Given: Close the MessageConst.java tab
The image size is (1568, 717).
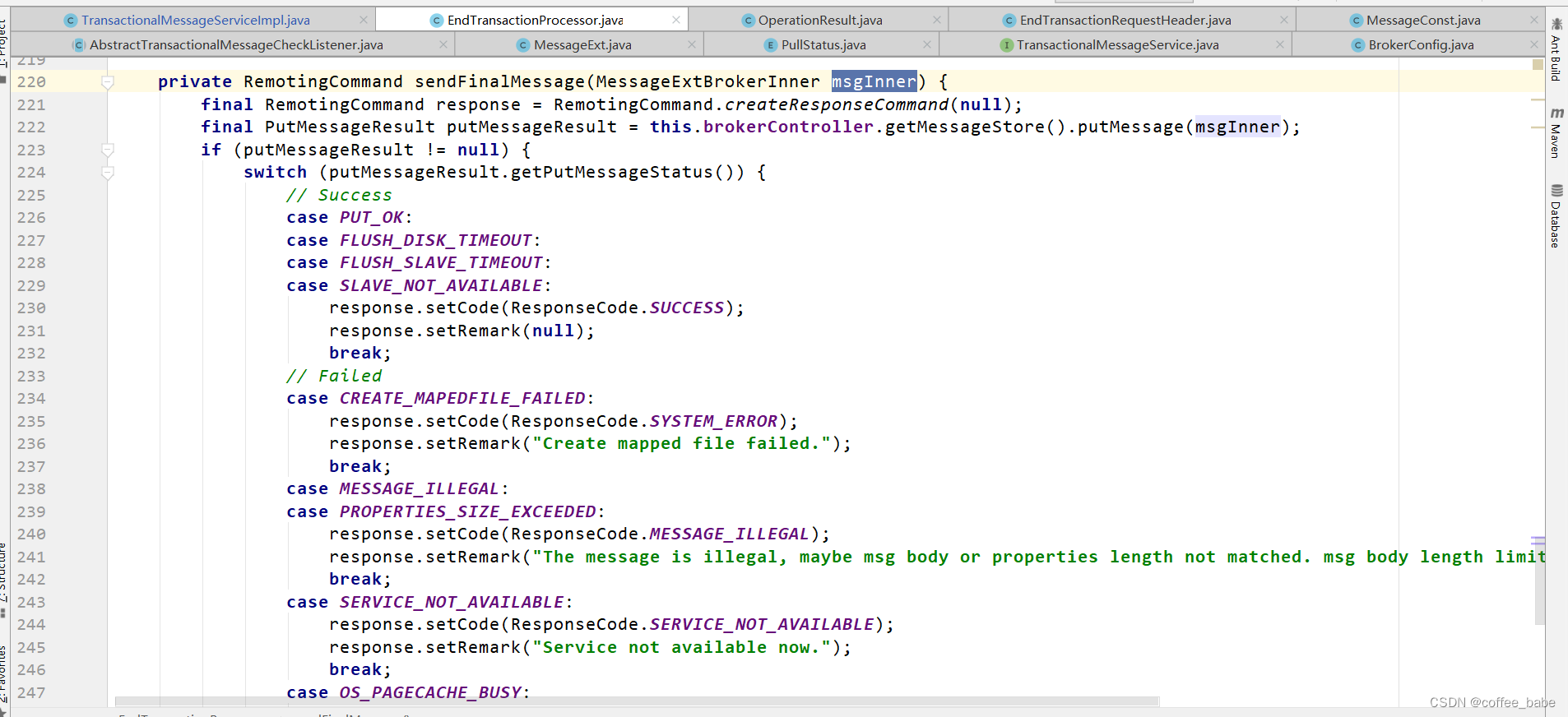Looking at the screenshot, I should (x=1534, y=20).
